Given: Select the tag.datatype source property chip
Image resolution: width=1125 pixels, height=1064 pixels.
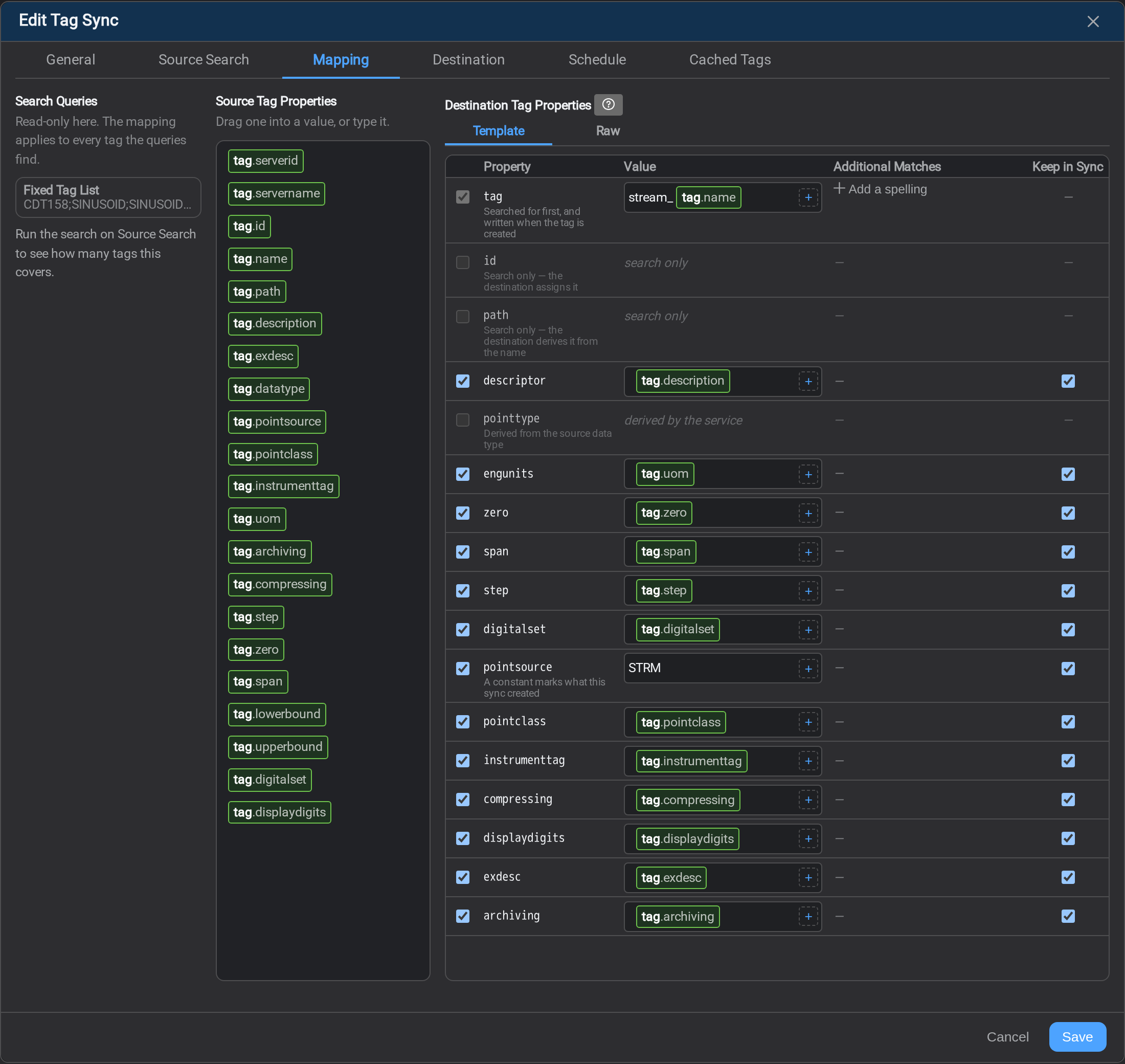Looking at the screenshot, I should pyautogui.click(x=269, y=389).
